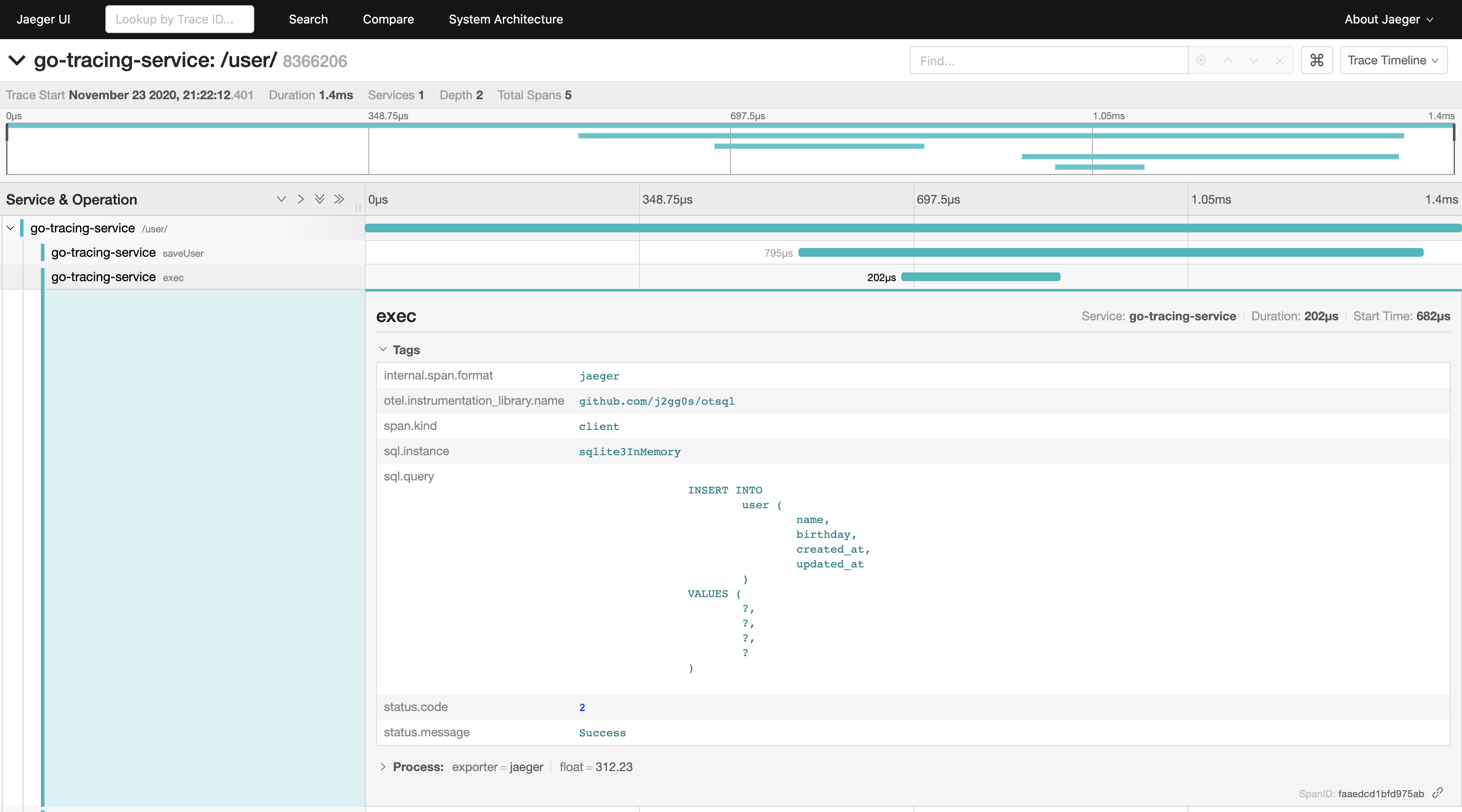Expand the Trace Timeline dropdown menu
This screenshot has height=812, width=1462.
pos(1392,60)
